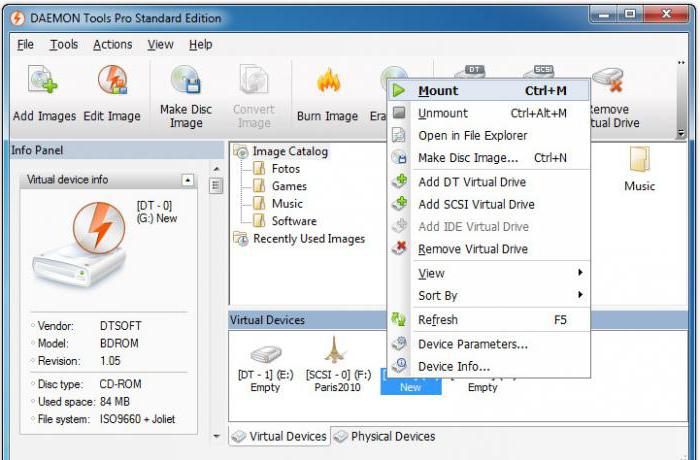Select the Software folder in catalog
This screenshot has height=460, width=700.
click(285, 221)
